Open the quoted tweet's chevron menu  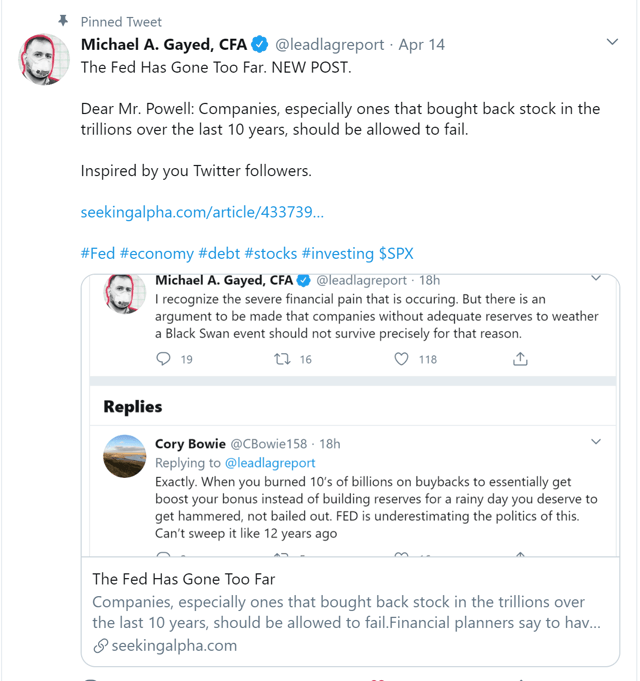coord(596,279)
